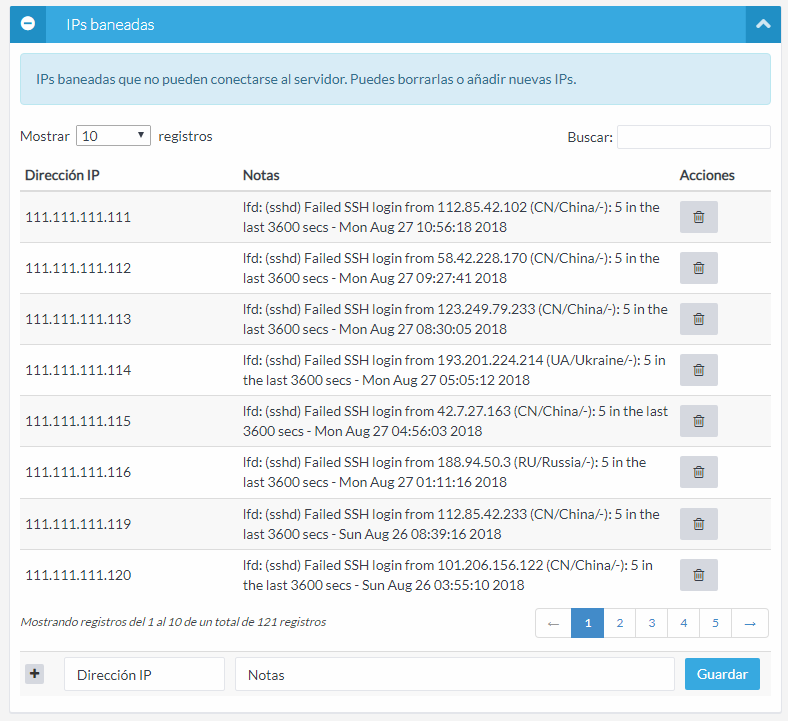Sort table by Notas column header
The image size is (788, 721).
pos(261,175)
